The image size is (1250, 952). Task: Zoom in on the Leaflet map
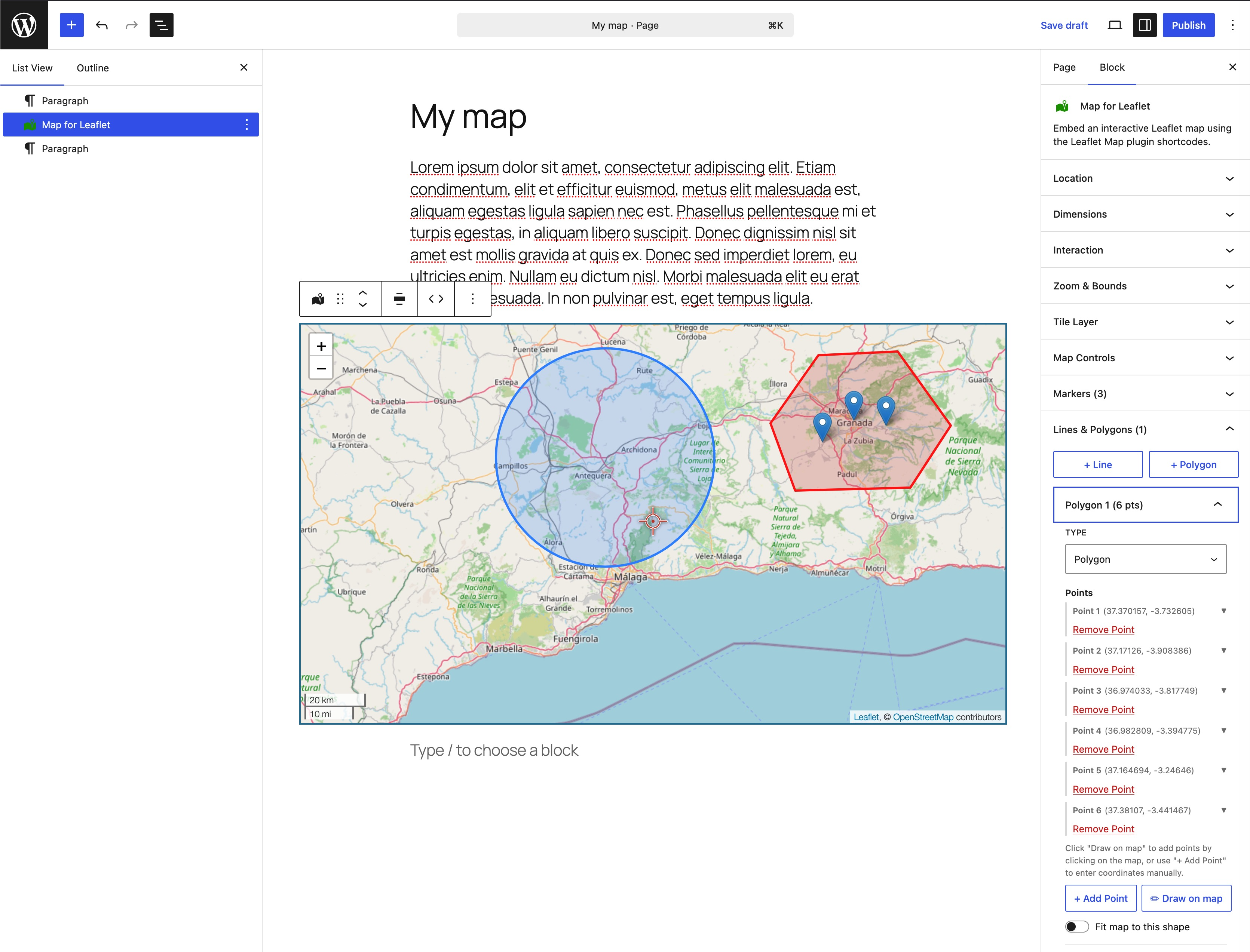point(321,346)
